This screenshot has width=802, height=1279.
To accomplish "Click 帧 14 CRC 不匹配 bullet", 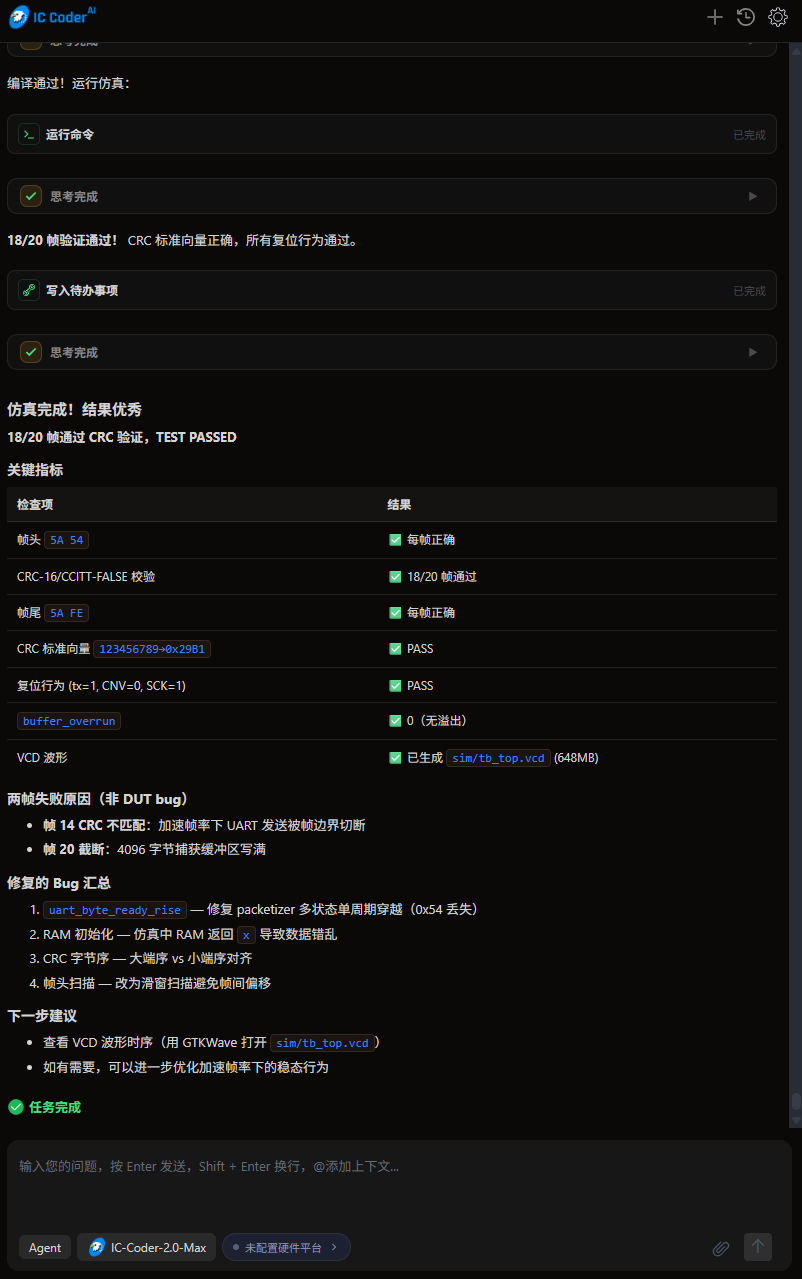I will (204, 825).
